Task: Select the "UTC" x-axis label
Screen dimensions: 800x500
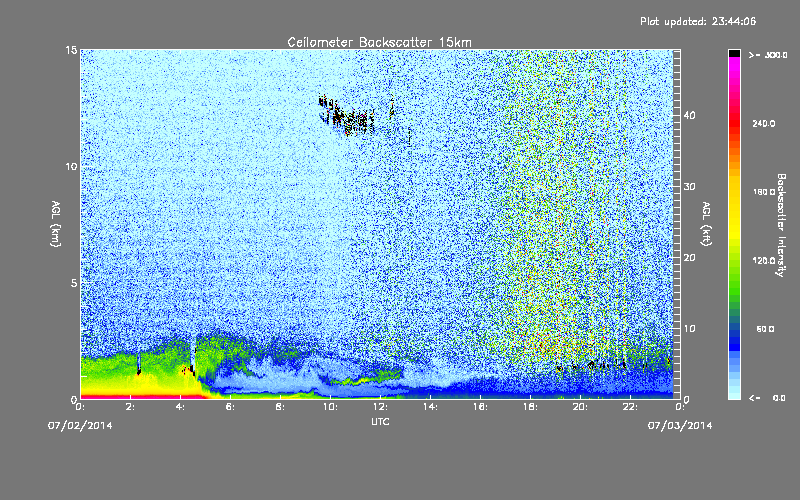Action: click(380, 421)
